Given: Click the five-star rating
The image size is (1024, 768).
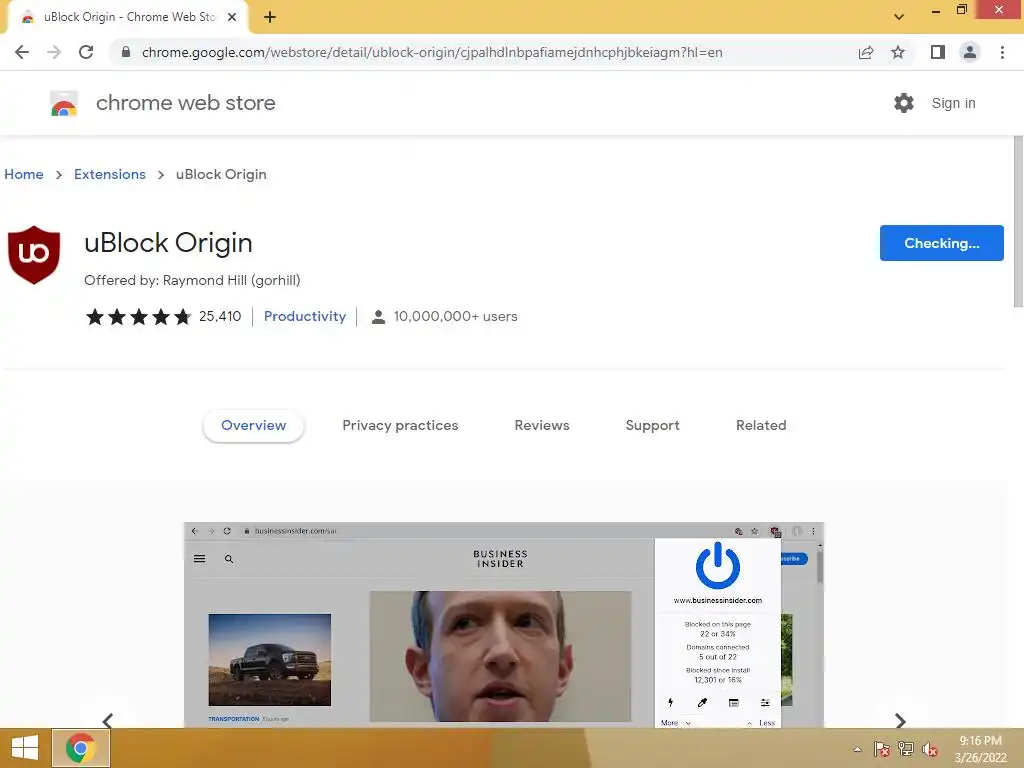Looking at the screenshot, I should 138,317.
